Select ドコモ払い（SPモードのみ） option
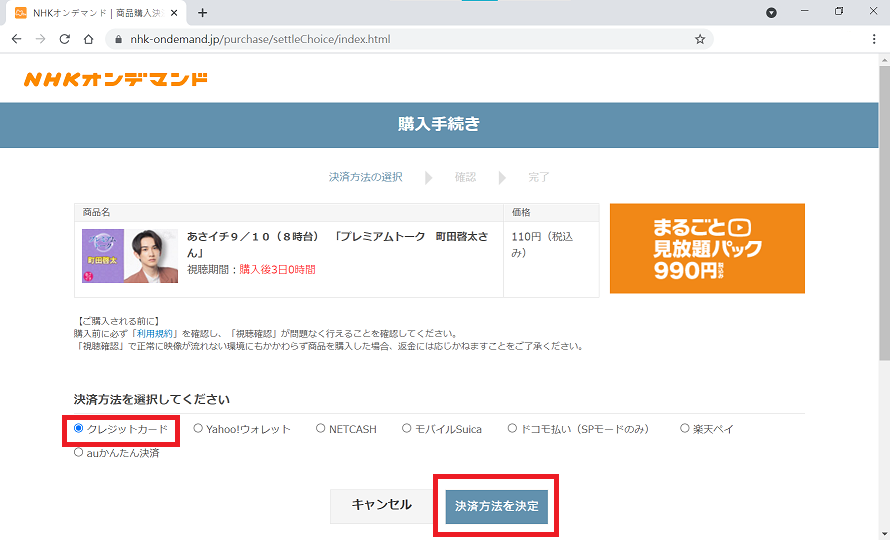Image resolution: width=890 pixels, height=540 pixels. 513,428
